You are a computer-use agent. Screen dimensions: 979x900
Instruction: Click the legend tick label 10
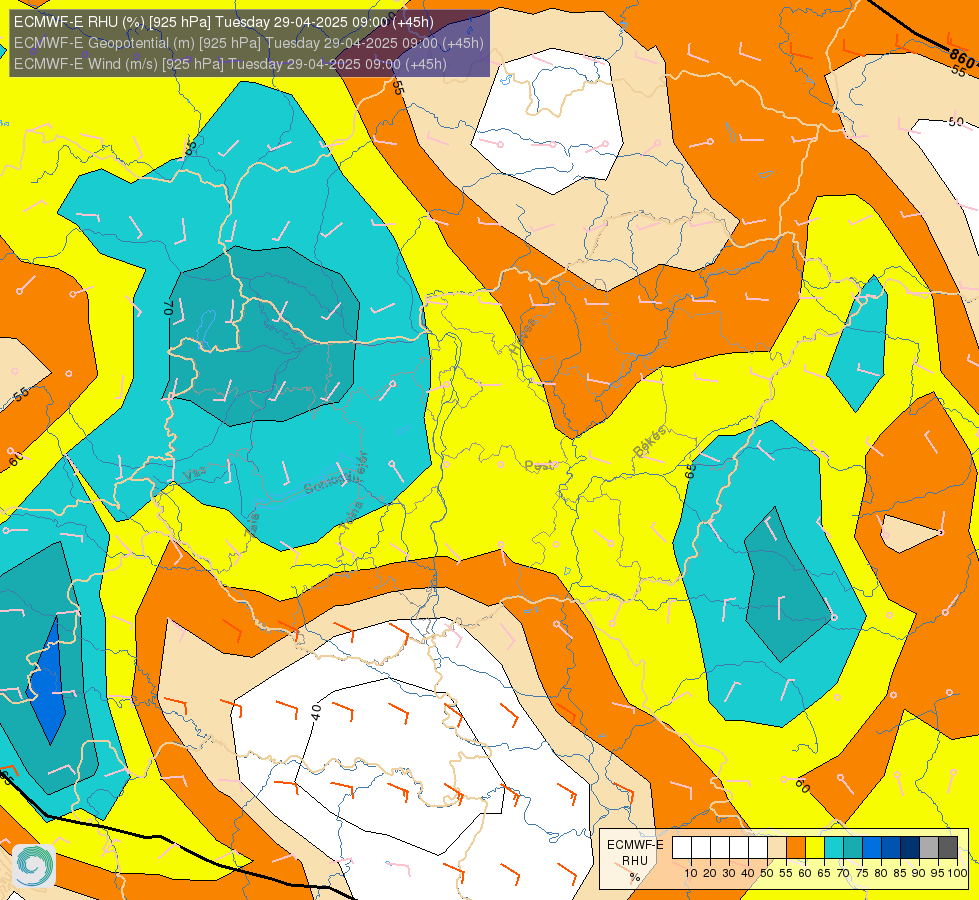[x=691, y=873]
